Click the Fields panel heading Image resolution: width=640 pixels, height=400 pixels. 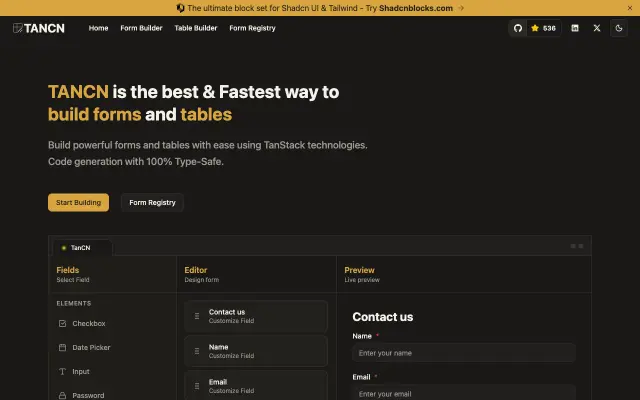coord(68,270)
